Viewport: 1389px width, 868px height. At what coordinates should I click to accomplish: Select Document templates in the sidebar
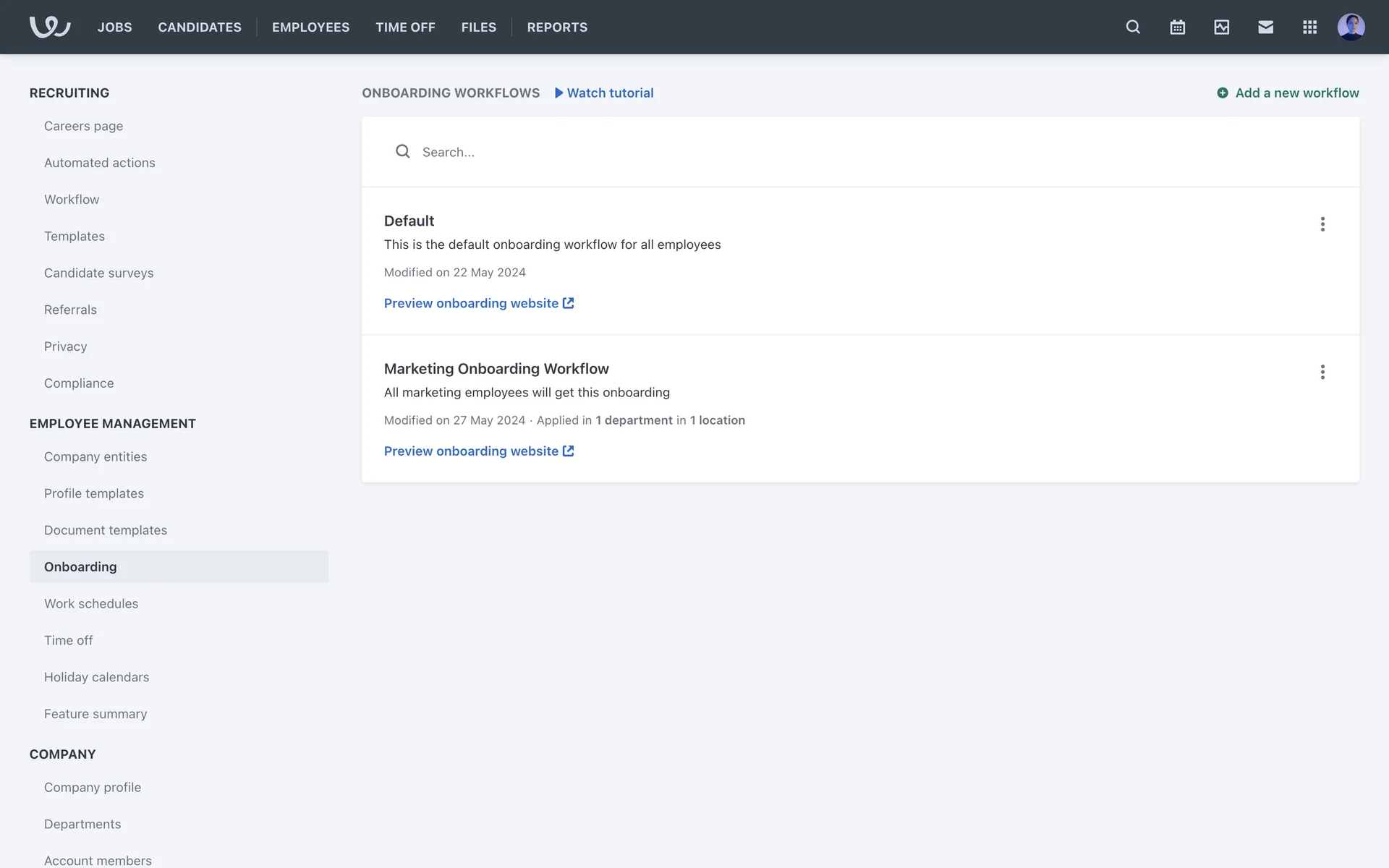point(106,530)
